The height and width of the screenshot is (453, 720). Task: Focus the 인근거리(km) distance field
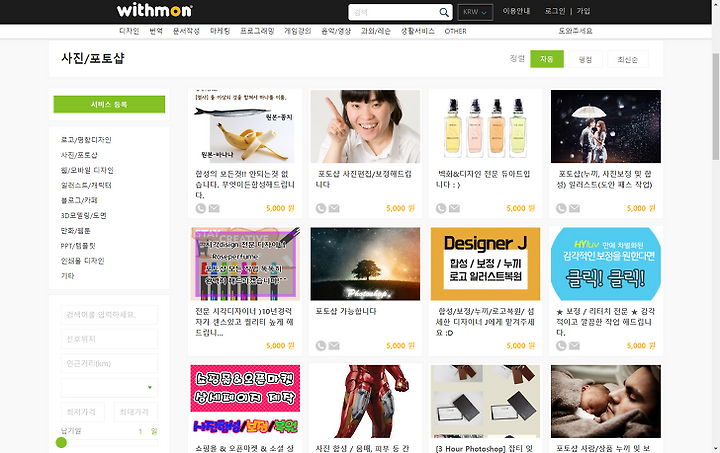point(109,364)
